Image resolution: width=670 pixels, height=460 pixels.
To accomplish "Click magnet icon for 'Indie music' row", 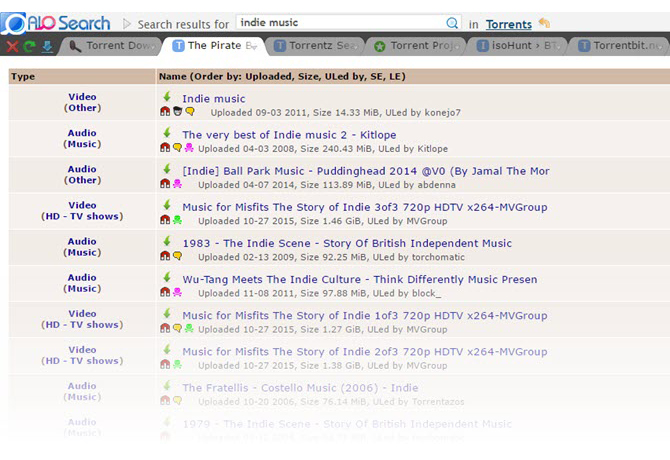I will [x=165, y=111].
